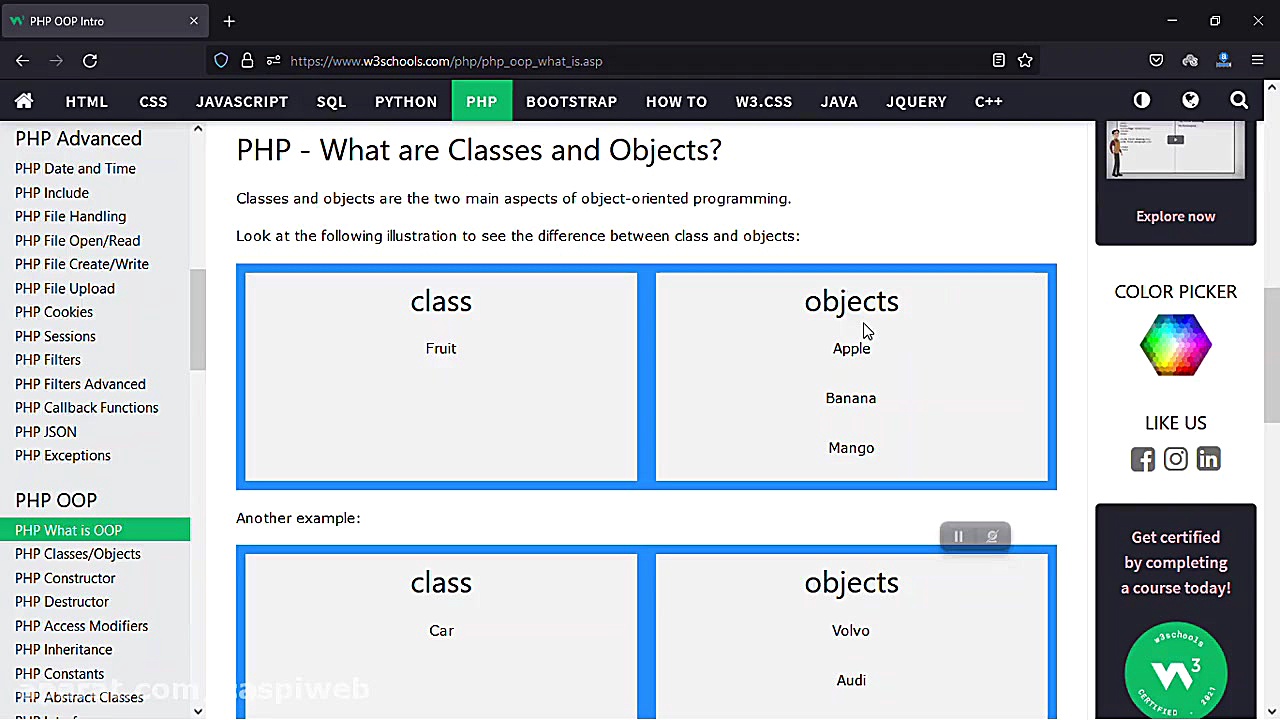Open PHP Sessions link
Image resolution: width=1280 pixels, height=720 pixels.
55,337
